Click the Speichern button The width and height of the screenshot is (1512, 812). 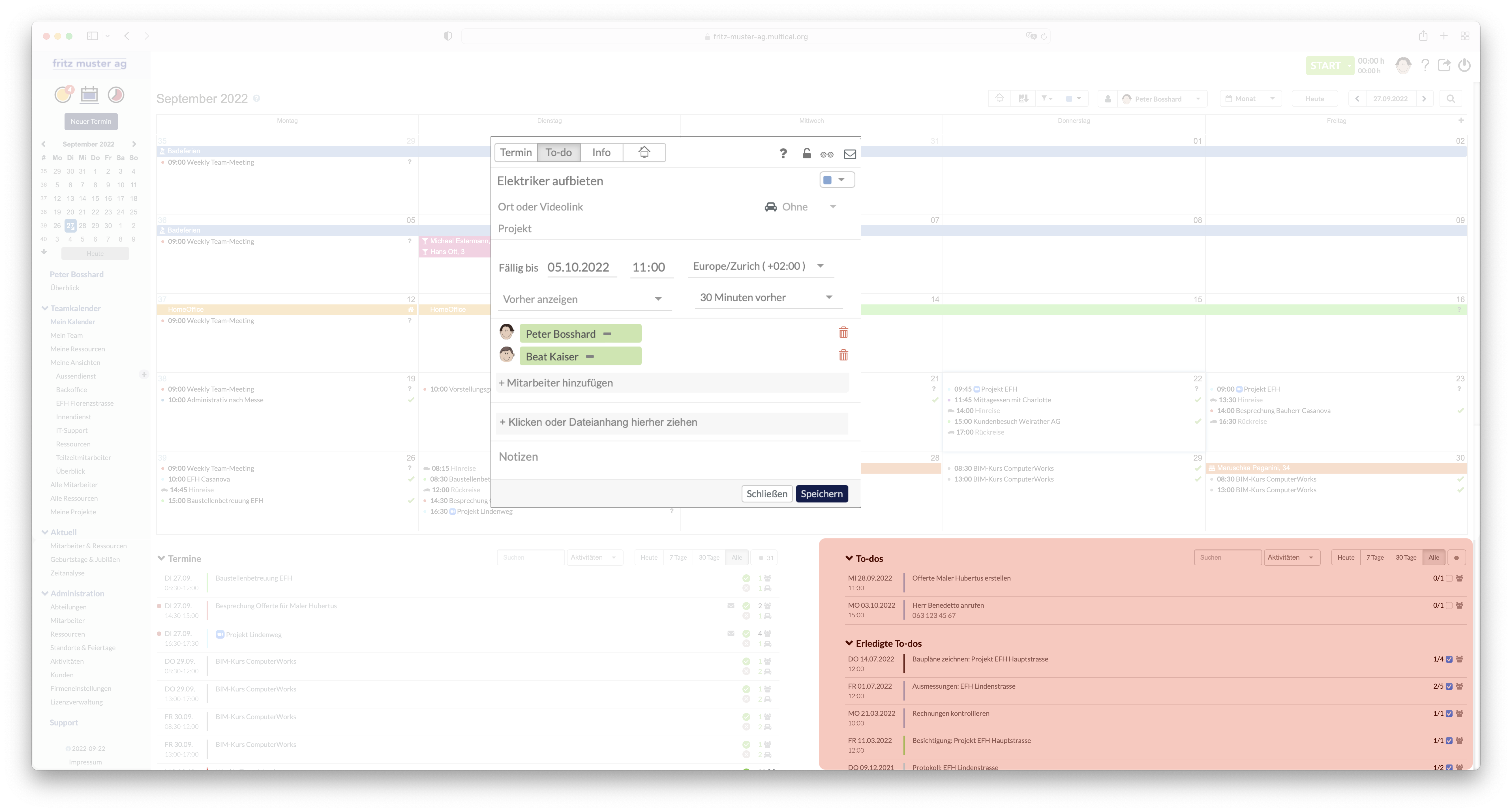tap(821, 494)
